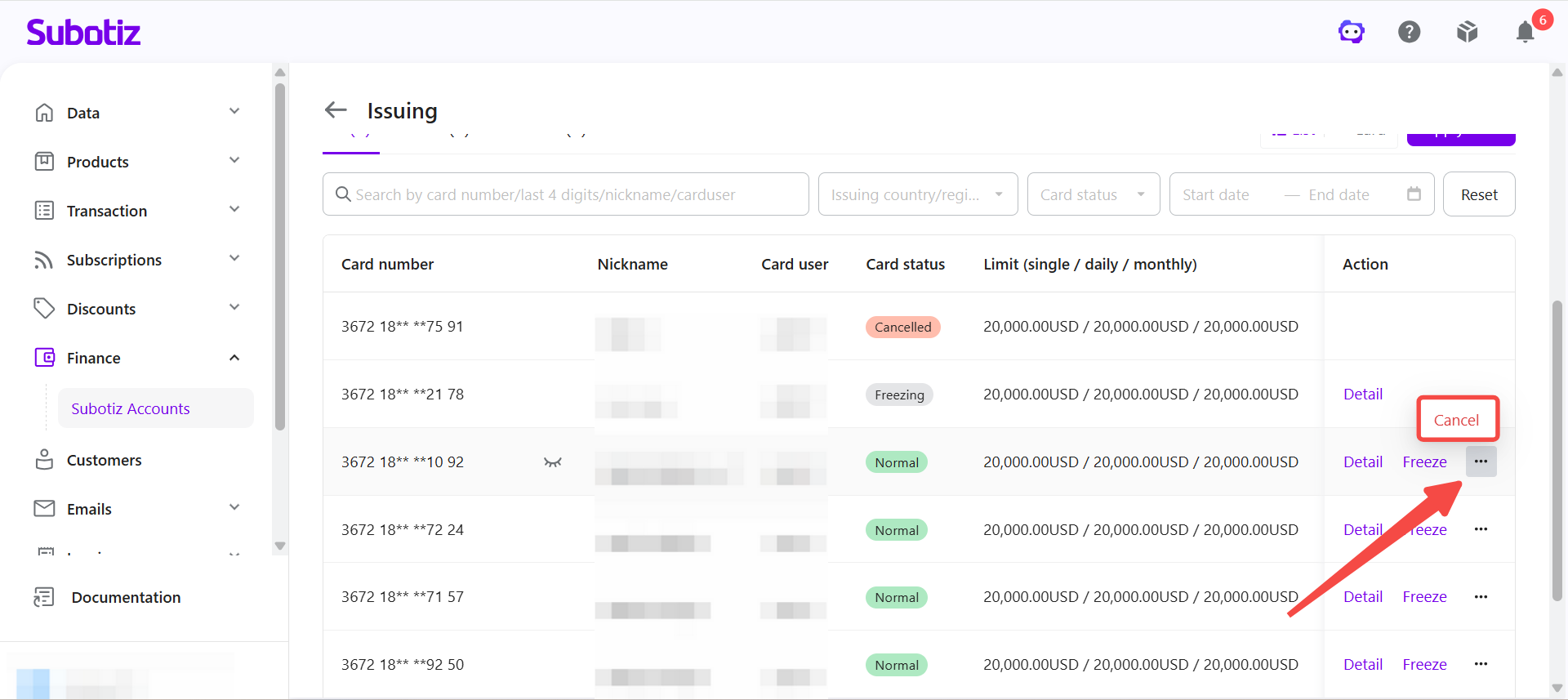Expand the Transaction menu chevron
The width and height of the screenshot is (1568, 700).
[234, 209]
